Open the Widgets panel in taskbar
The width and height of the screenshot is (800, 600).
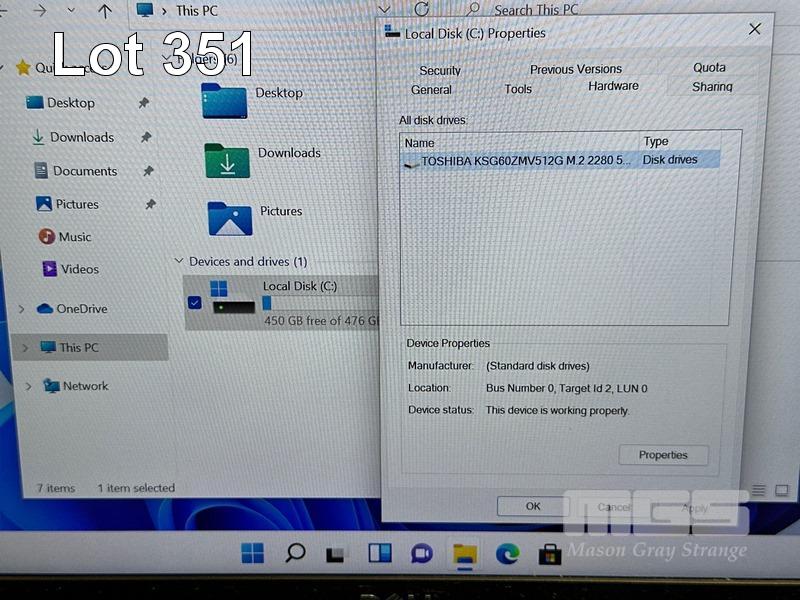[x=379, y=553]
